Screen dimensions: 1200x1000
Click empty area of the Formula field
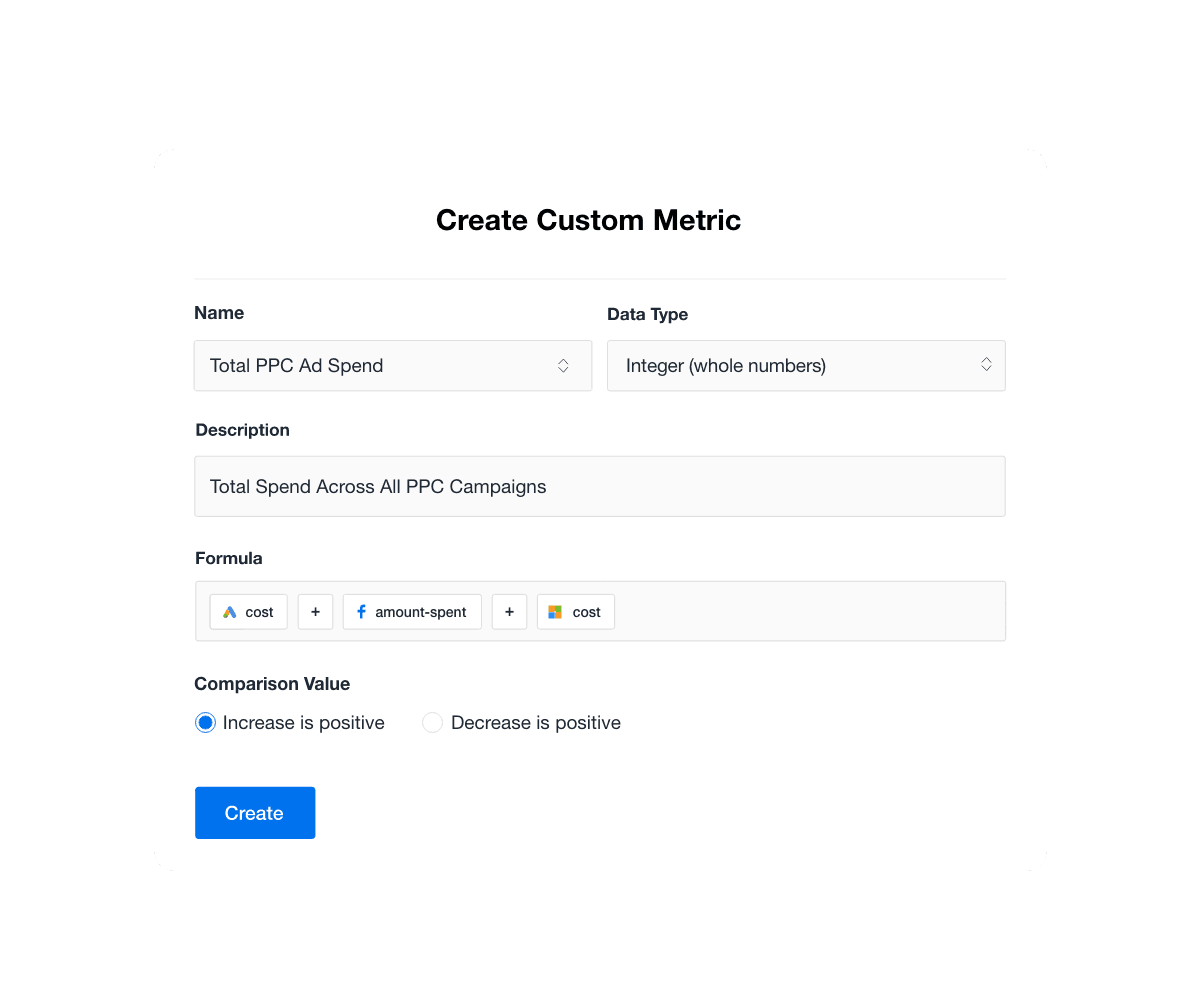click(810, 612)
